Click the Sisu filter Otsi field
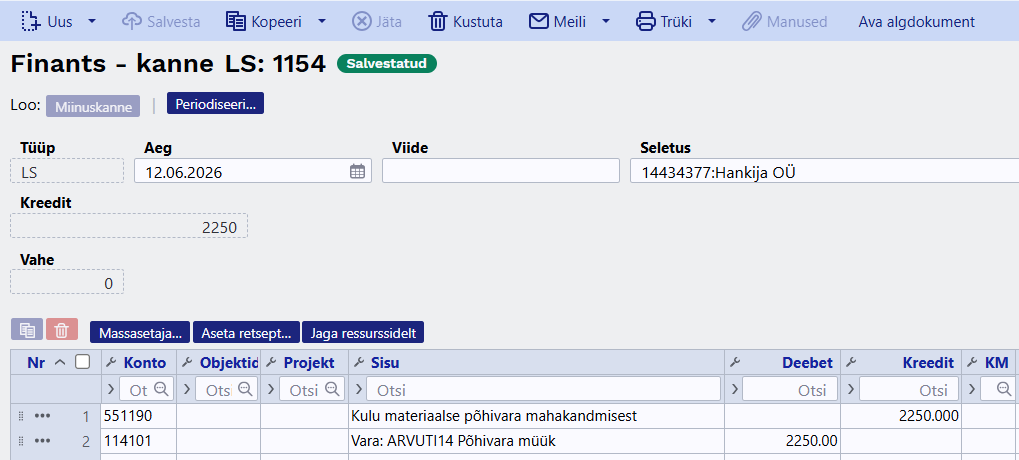1019x460 pixels. (x=543, y=389)
